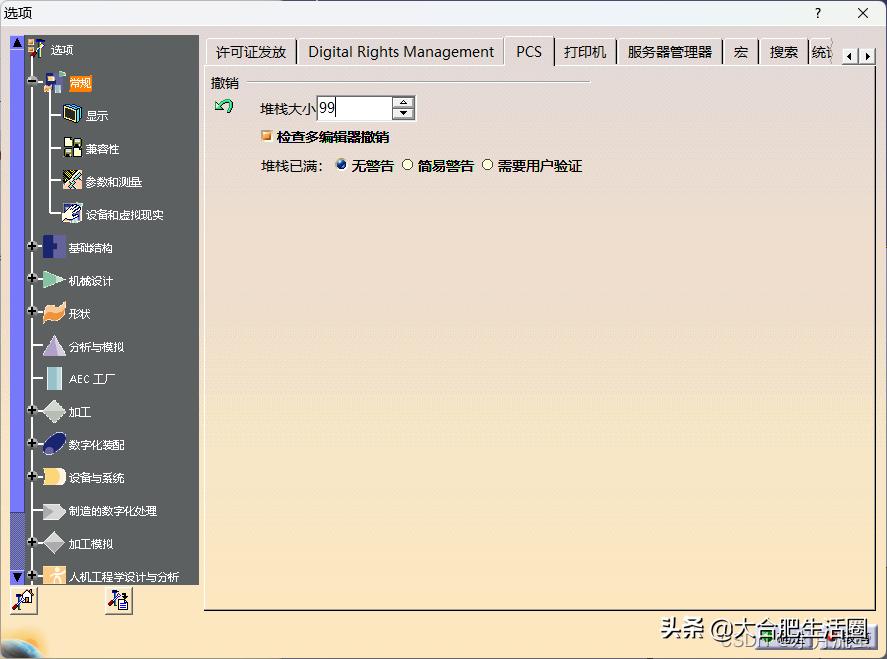Enable the 需要用户验证 option

[x=487, y=164]
